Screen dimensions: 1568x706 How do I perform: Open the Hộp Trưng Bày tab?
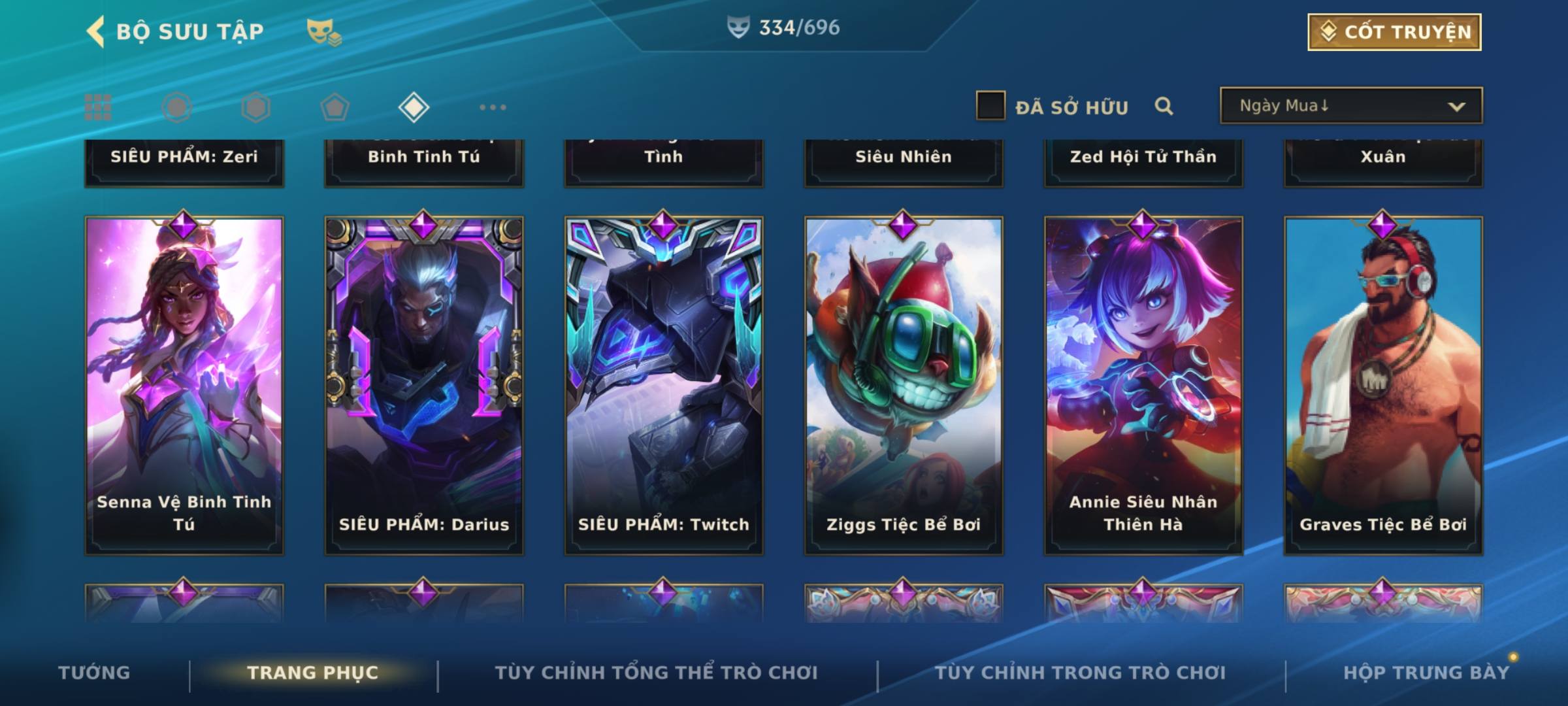[x=1426, y=673]
